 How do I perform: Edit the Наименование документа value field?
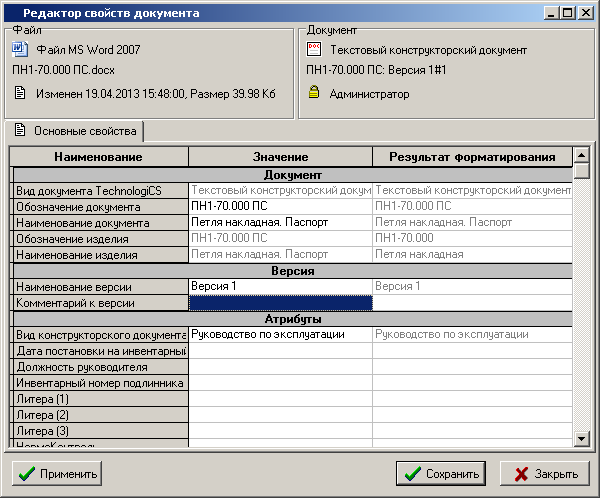[x=280, y=222]
